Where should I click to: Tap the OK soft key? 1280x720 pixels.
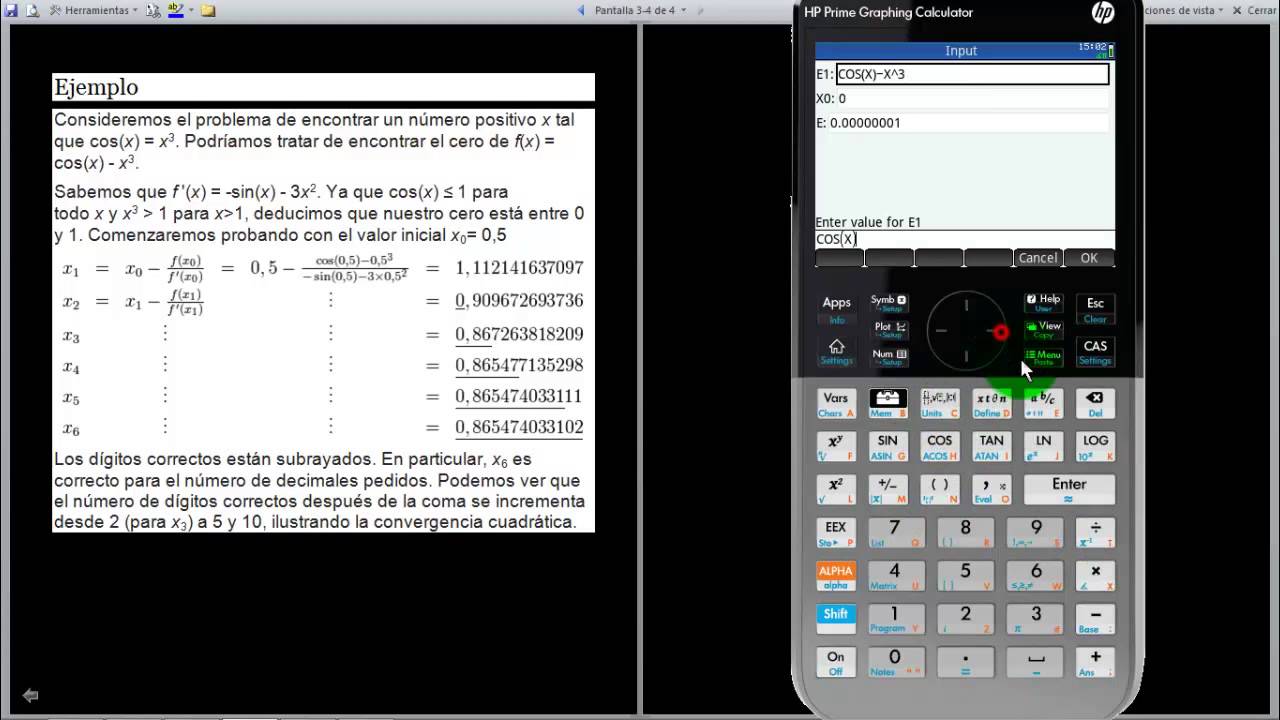tap(1089, 258)
